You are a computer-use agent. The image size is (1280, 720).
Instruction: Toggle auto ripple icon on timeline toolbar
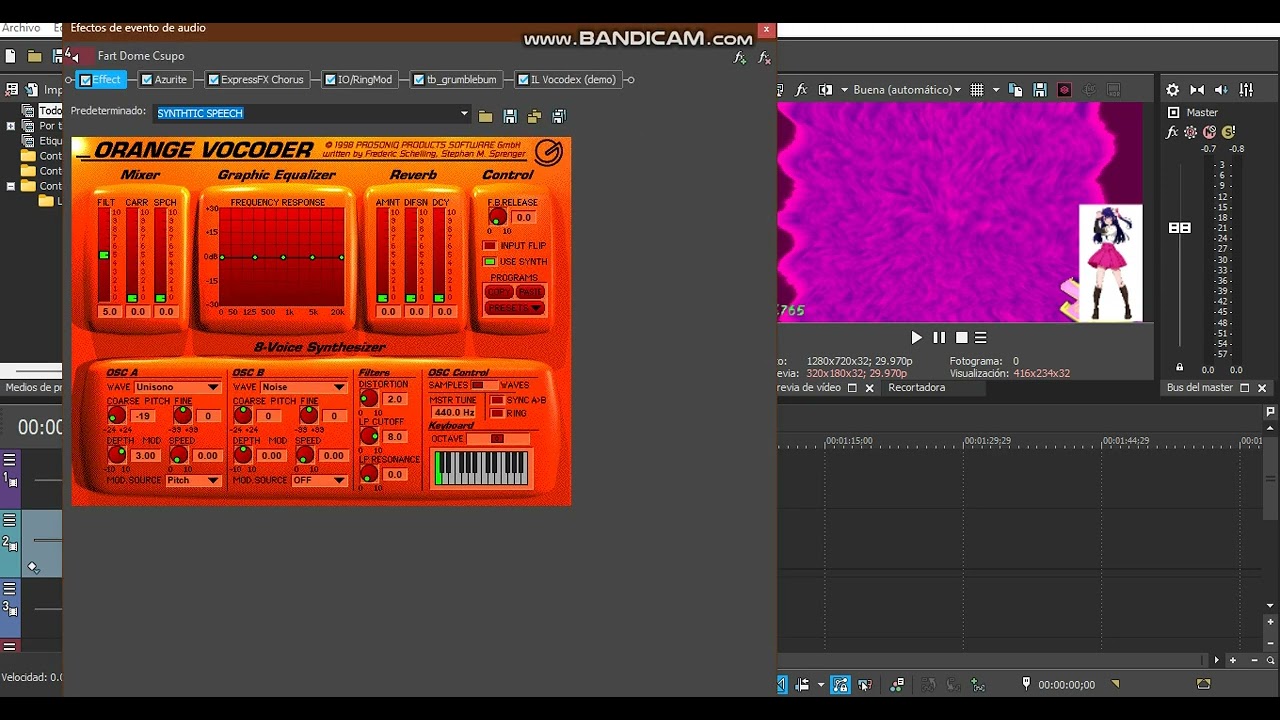[802, 685]
